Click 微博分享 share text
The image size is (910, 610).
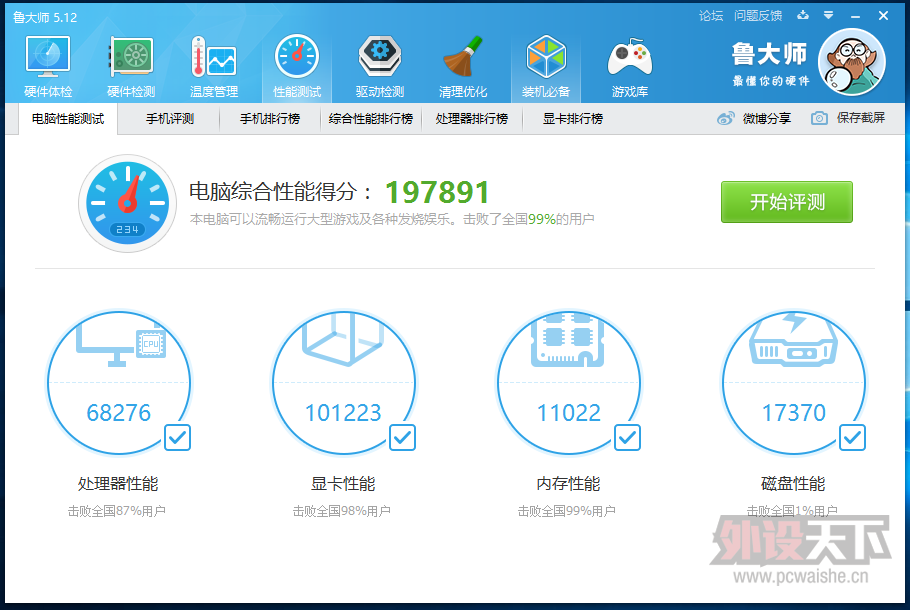tap(767, 118)
